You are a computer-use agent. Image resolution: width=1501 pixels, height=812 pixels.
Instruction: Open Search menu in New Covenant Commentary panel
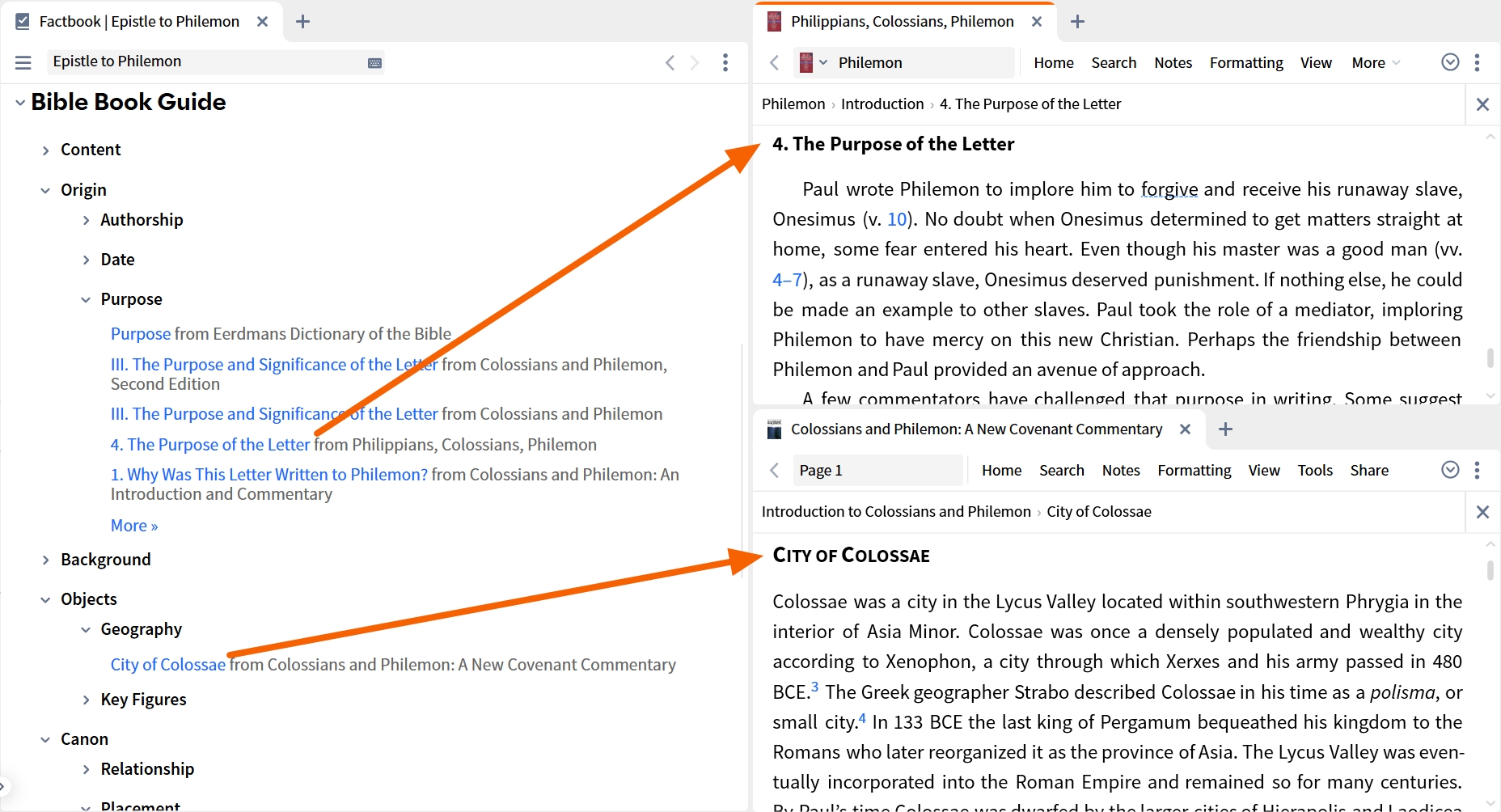tap(1062, 470)
